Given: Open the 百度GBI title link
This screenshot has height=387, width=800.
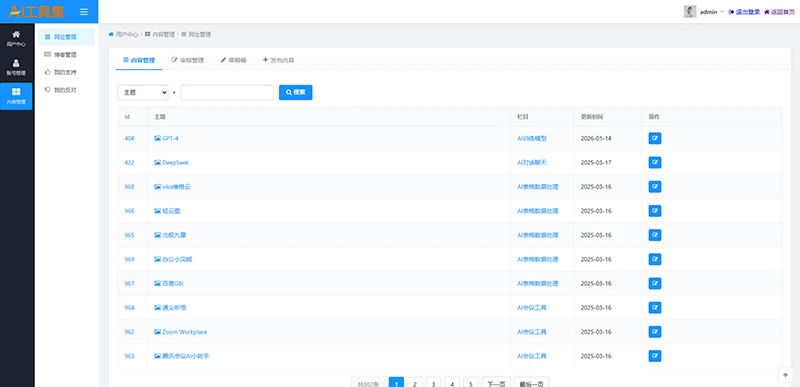Looking at the screenshot, I should point(172,283).
